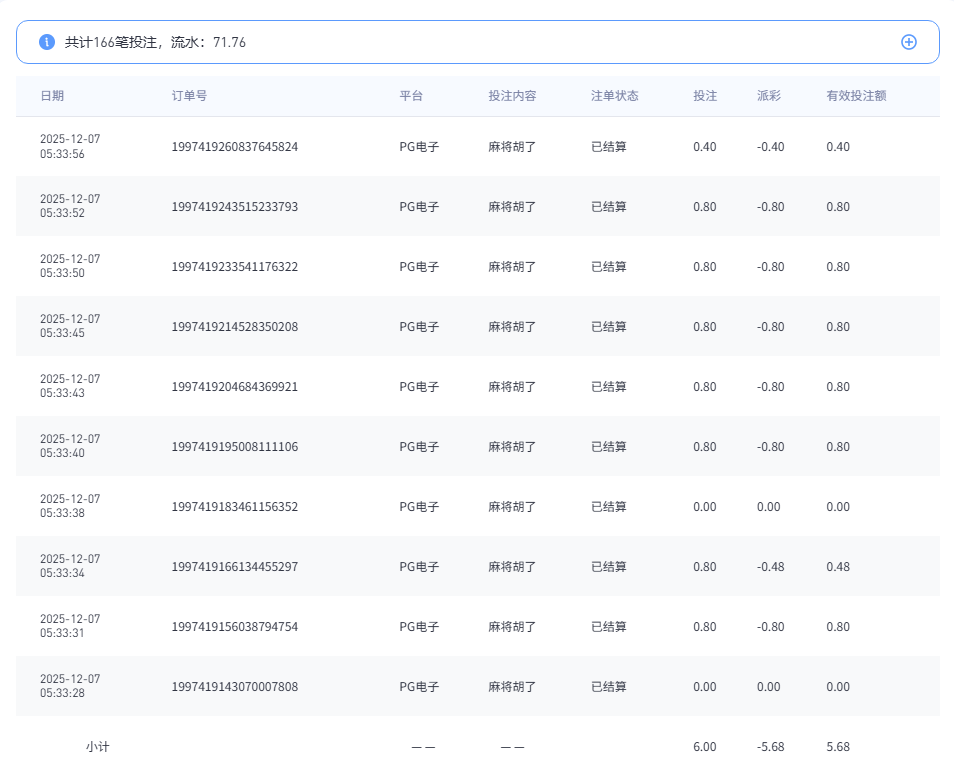
Task: Click the 派彩 column header
Action: [768, 96]
